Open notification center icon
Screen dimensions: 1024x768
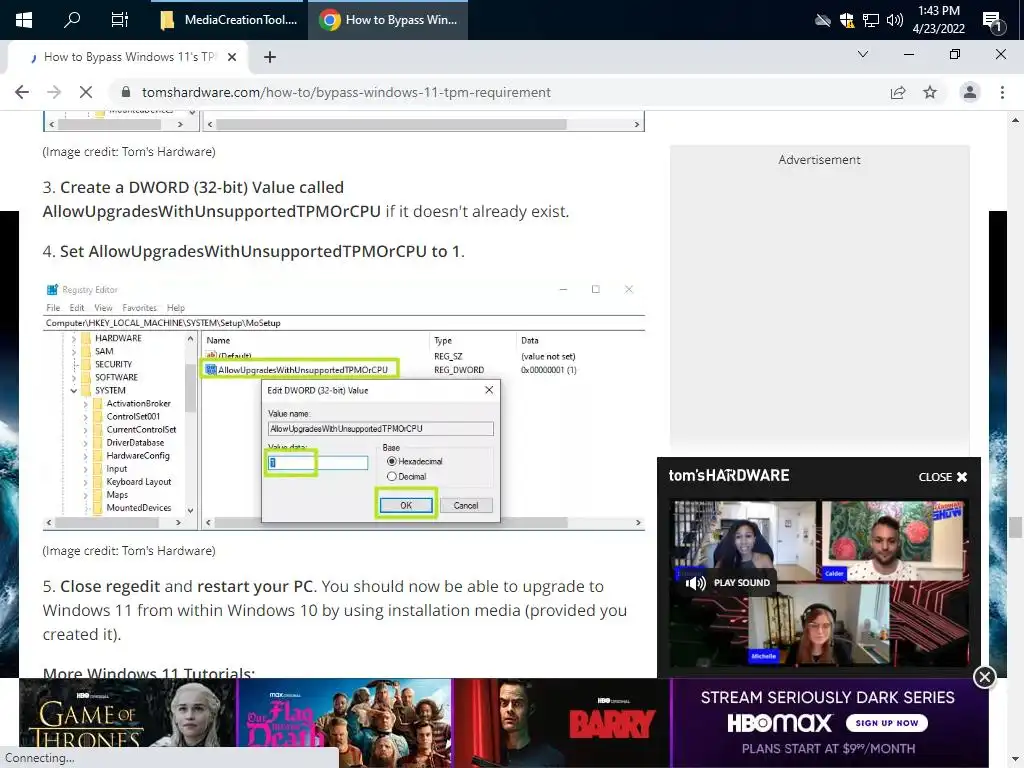[x=993, y=22]
